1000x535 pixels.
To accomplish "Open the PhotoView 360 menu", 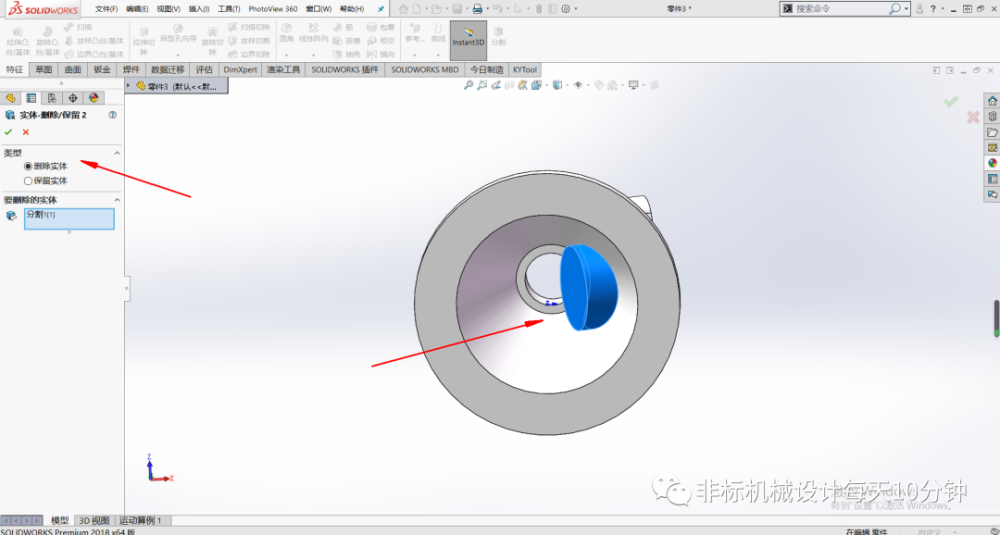I will tap(273, 9).
